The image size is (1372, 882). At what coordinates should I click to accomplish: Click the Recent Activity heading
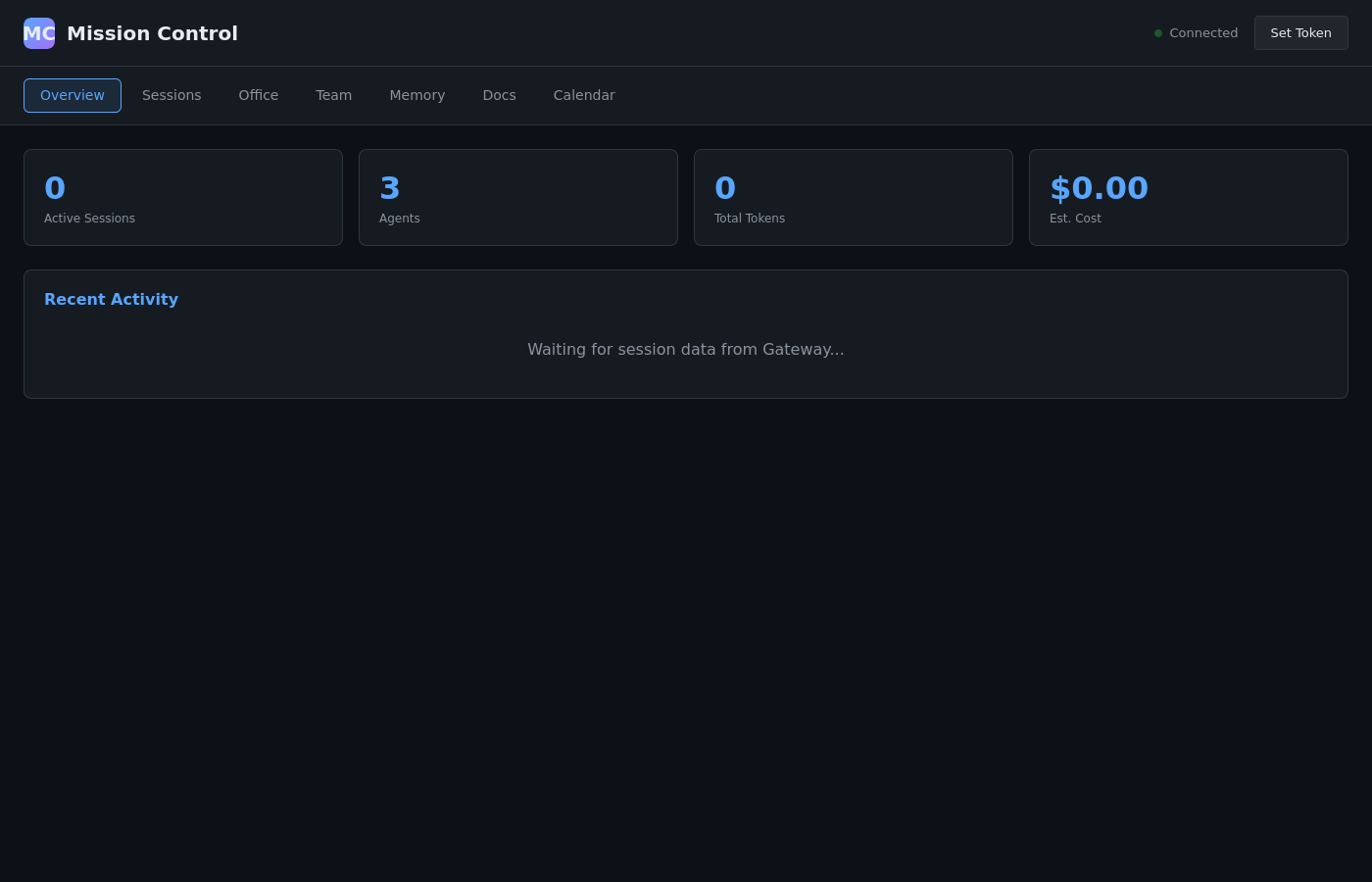point(111,300)
